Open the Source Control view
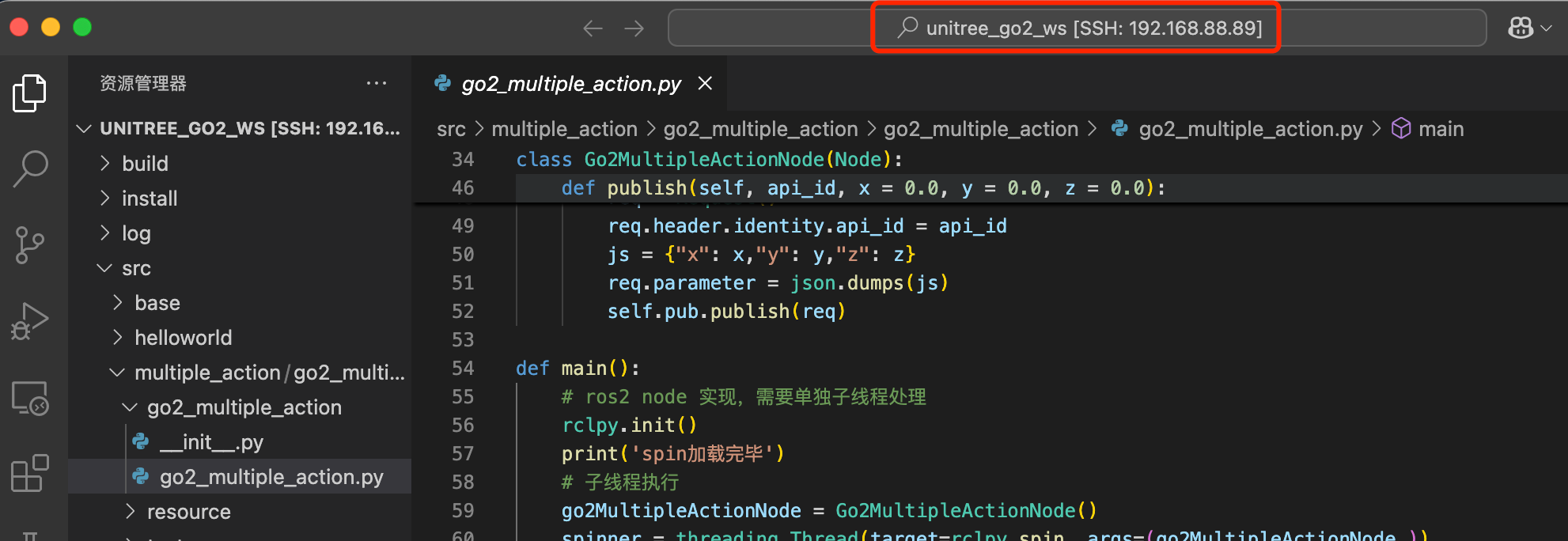Screen dimensions: 1568x541 [30, 244]
